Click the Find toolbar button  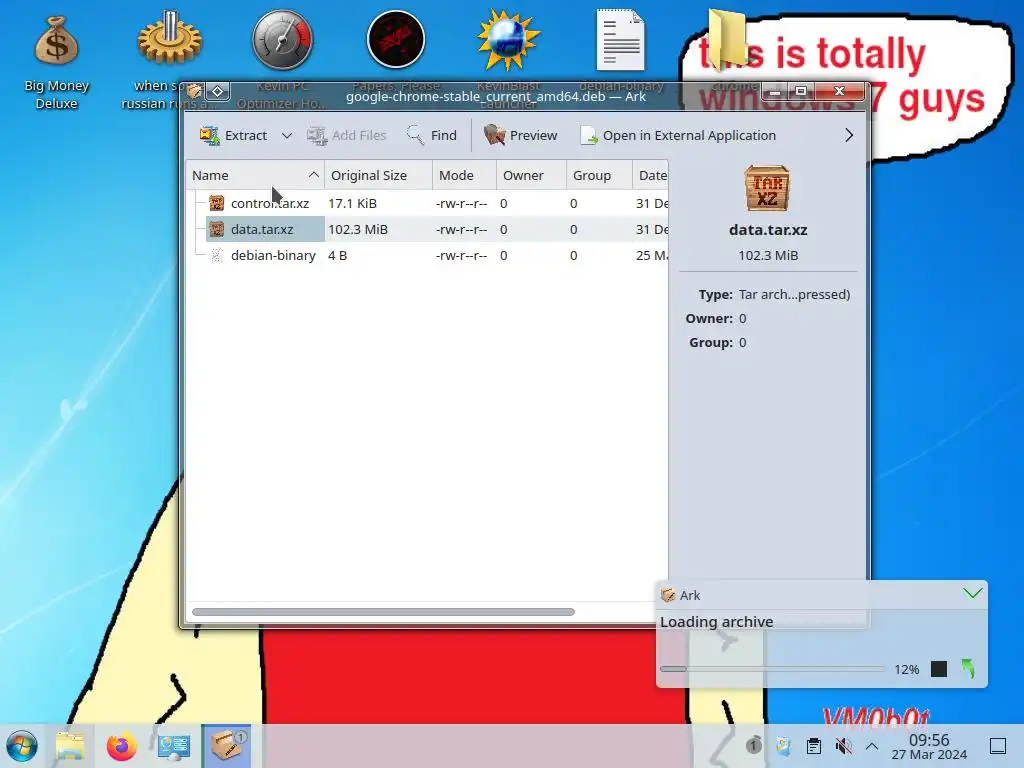tap(432, 135)
